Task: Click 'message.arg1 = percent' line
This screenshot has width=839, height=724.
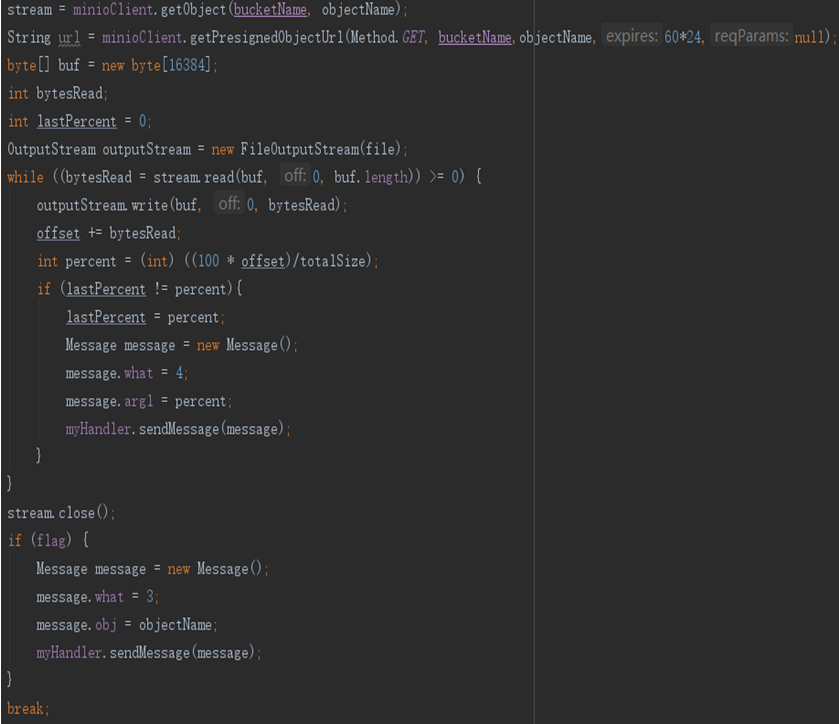Action: [x=149, y=401]
